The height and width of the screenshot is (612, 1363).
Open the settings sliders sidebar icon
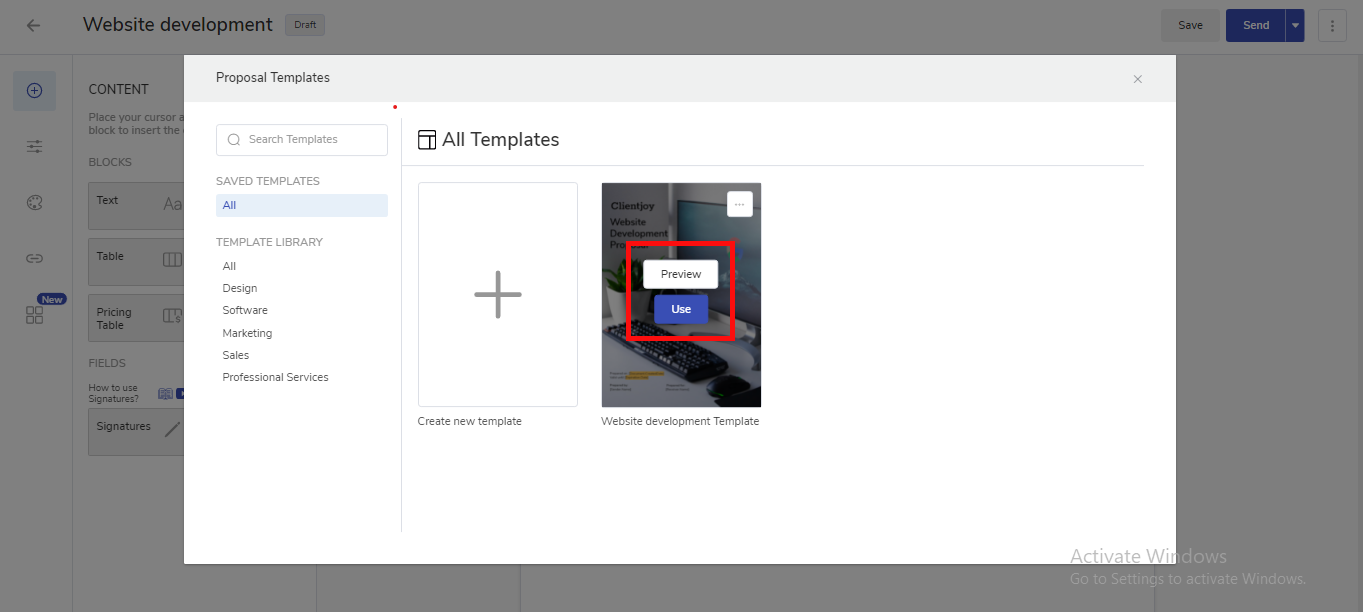coord(34,147)
